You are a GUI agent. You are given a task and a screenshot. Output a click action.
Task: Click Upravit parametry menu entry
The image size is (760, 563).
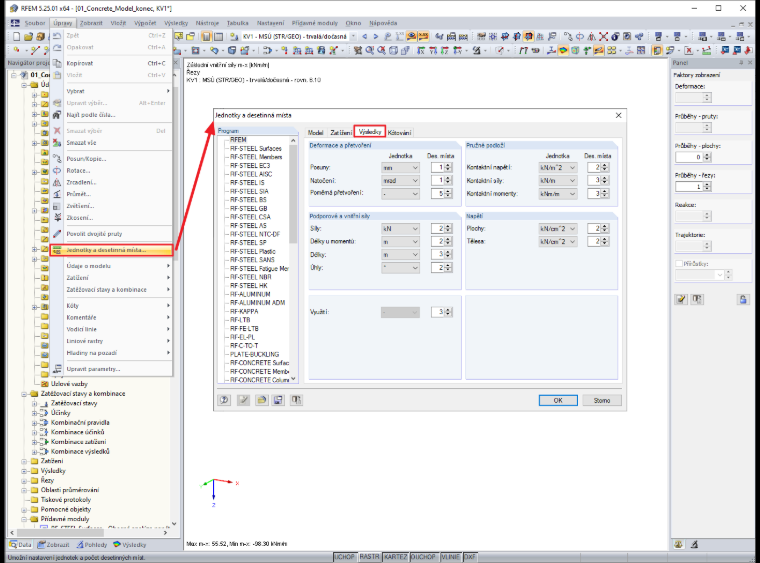[x=111, y=369]
